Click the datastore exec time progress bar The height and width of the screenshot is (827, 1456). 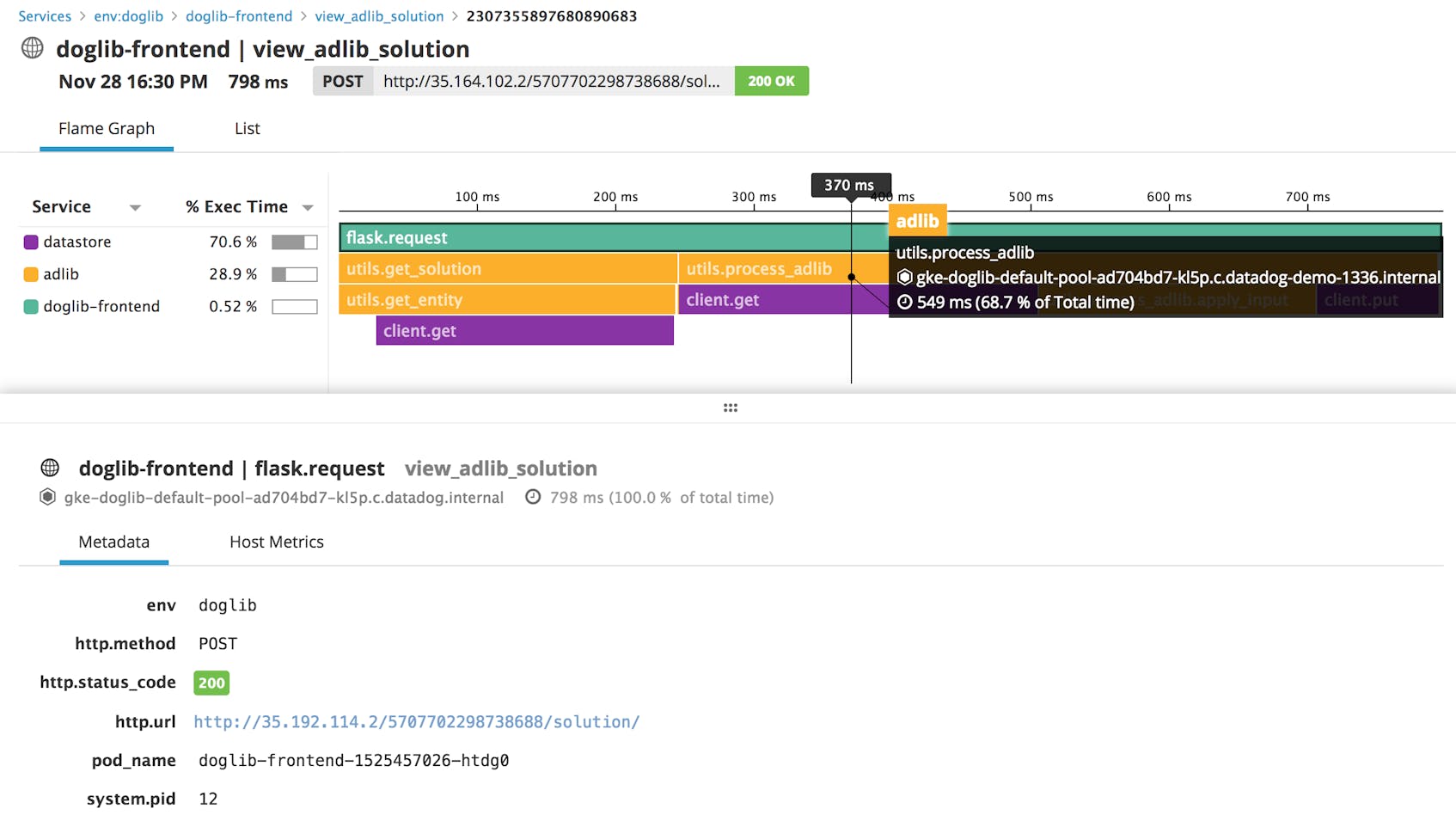[293, 242]
